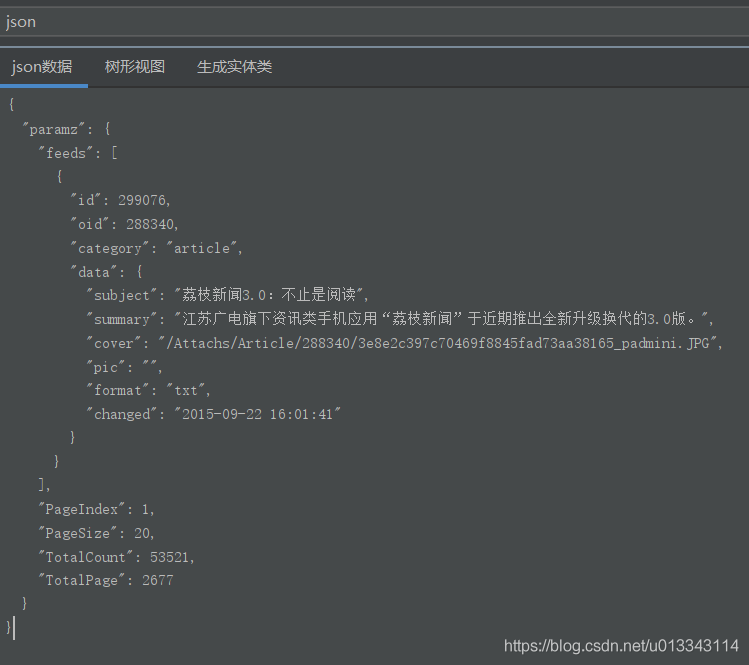
Task: Click the PageIndex value line
Action: coord(96,509)
